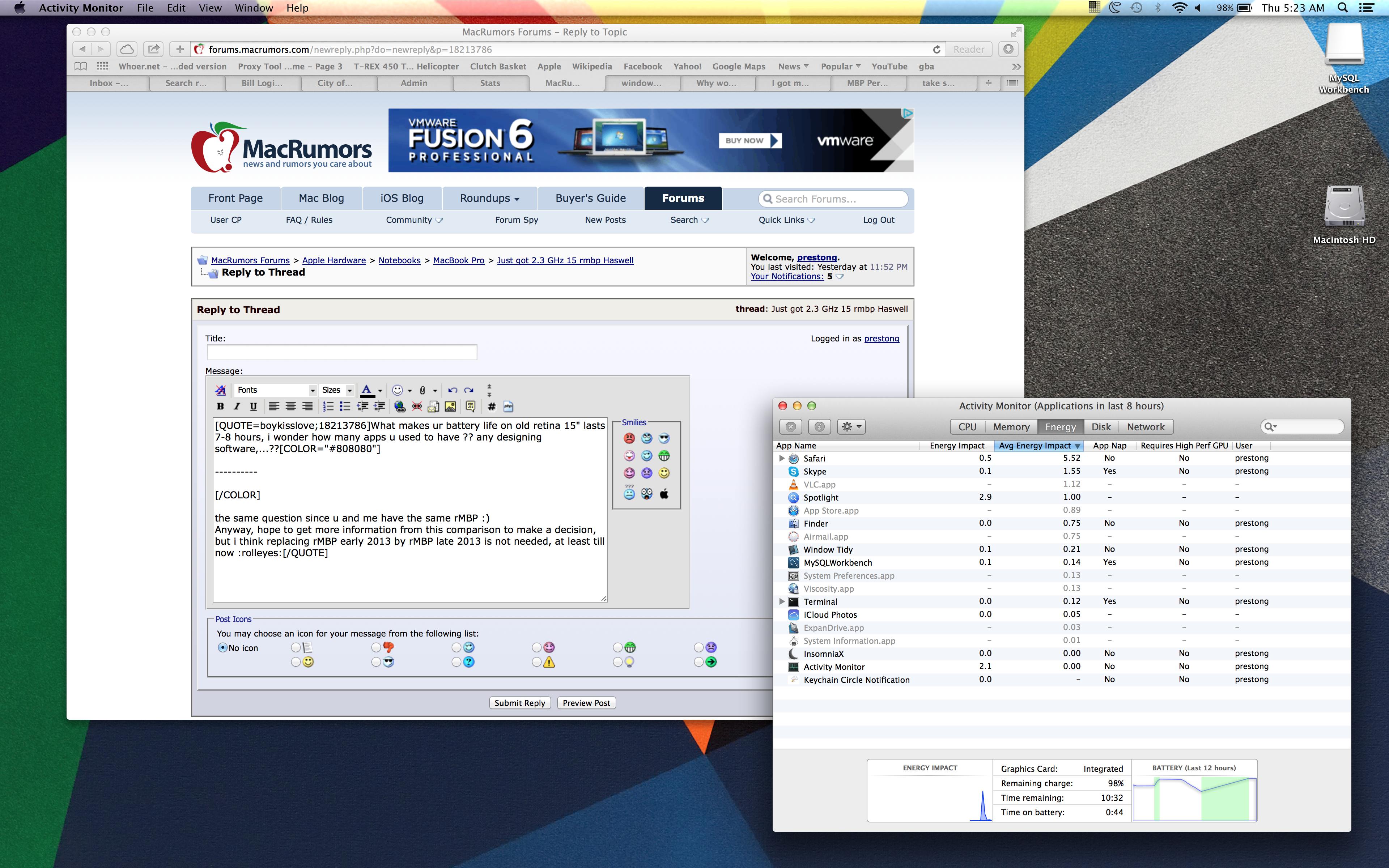Toggle bold formatting in message editor
Image resolution: width=1389 pixels, height=868 pixels.
point(220,407)
